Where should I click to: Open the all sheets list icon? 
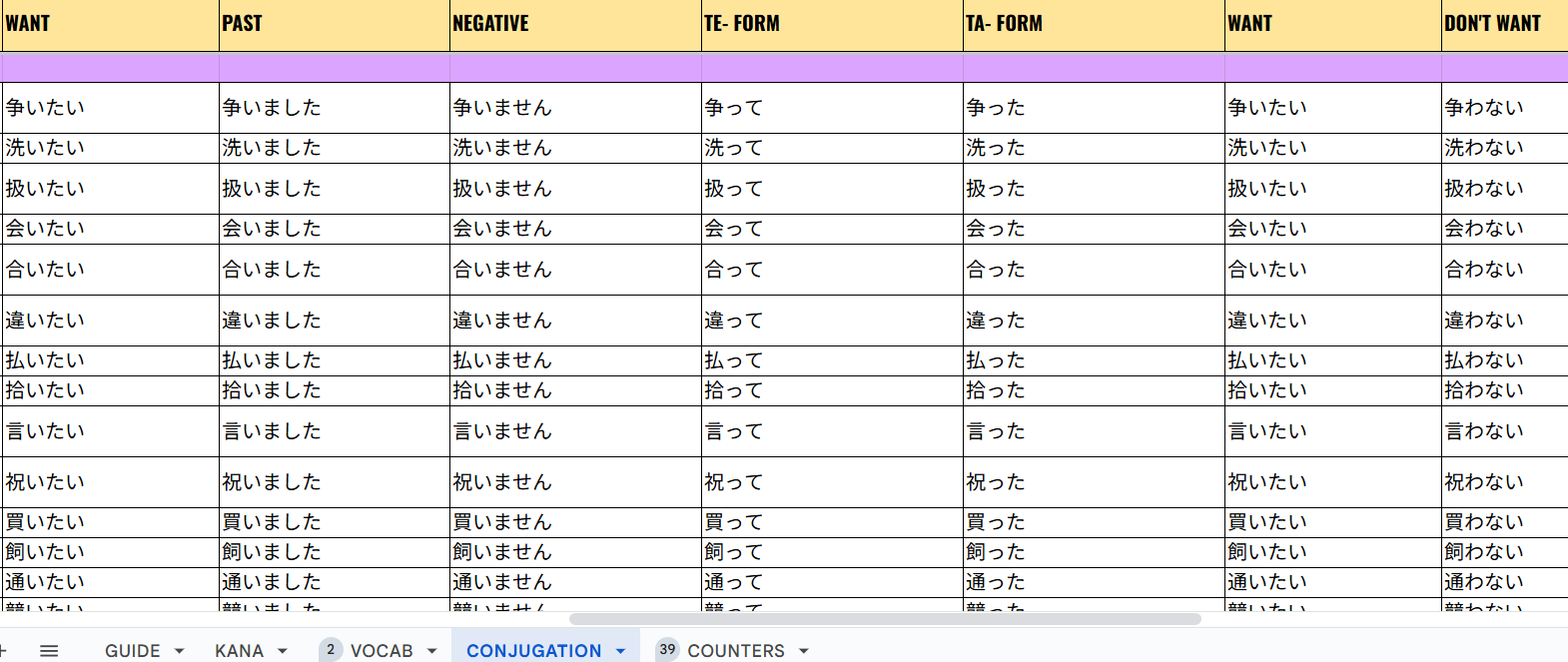coord(49,650)
